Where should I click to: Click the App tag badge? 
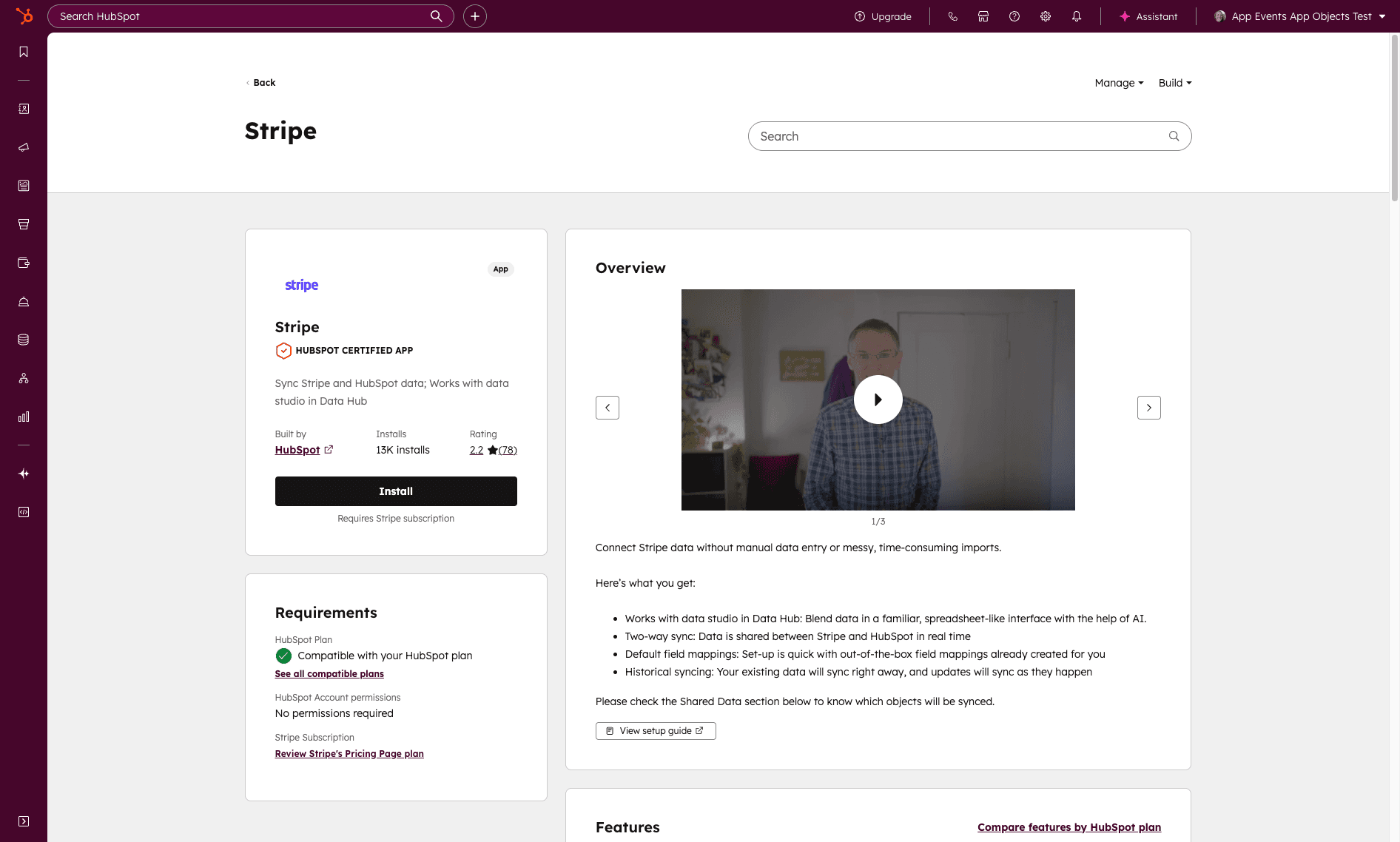501,269
